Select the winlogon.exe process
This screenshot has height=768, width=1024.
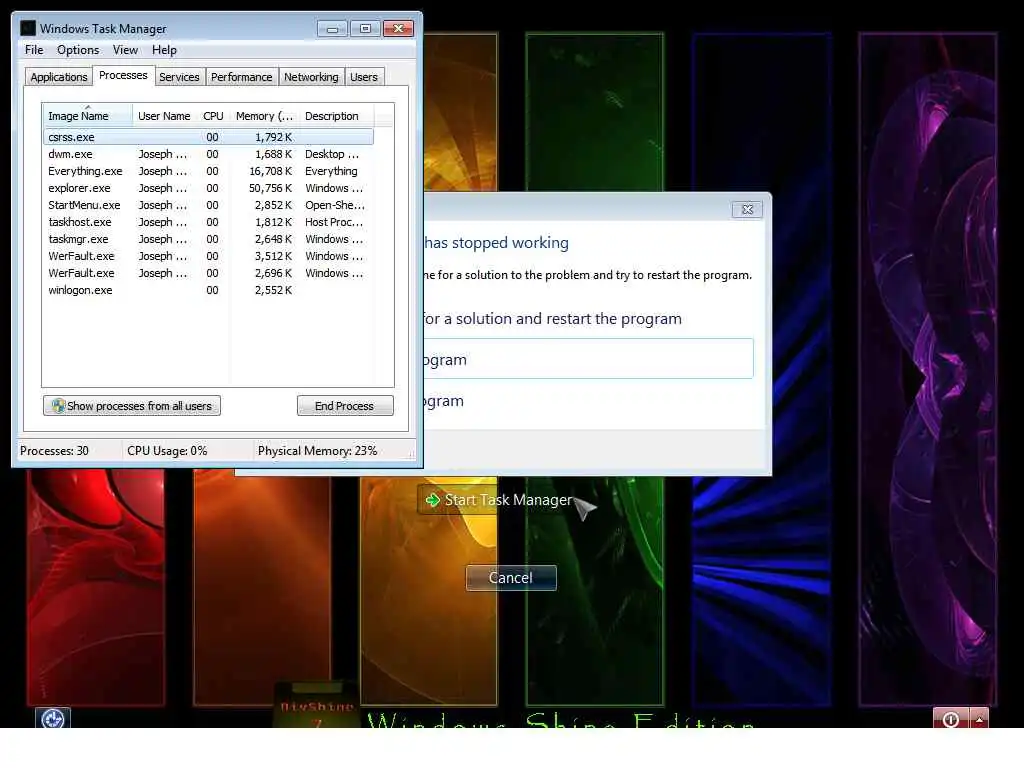click(208, 290)
